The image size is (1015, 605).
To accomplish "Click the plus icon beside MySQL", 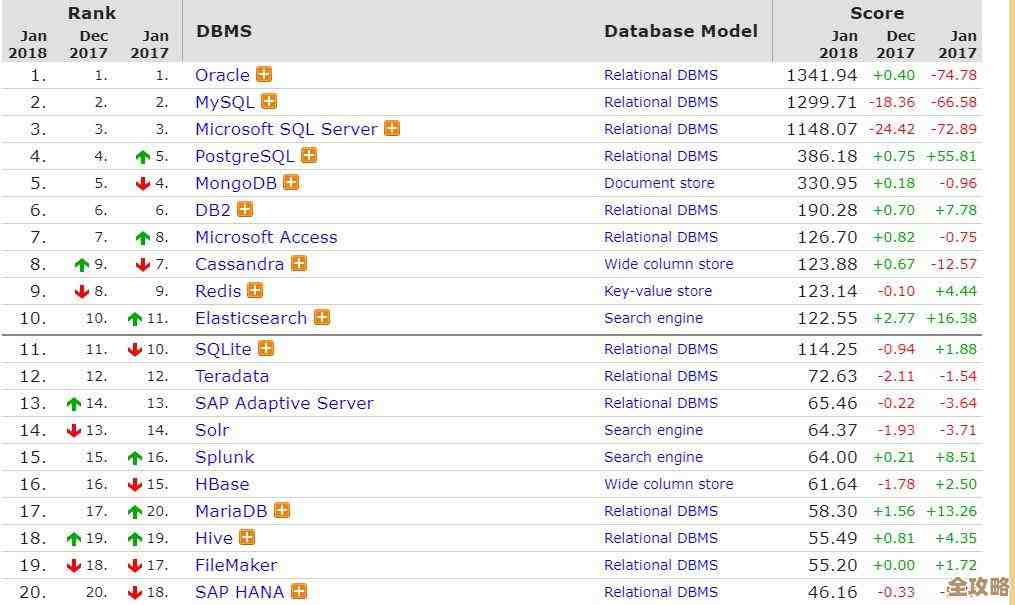I will coord(269,102).
